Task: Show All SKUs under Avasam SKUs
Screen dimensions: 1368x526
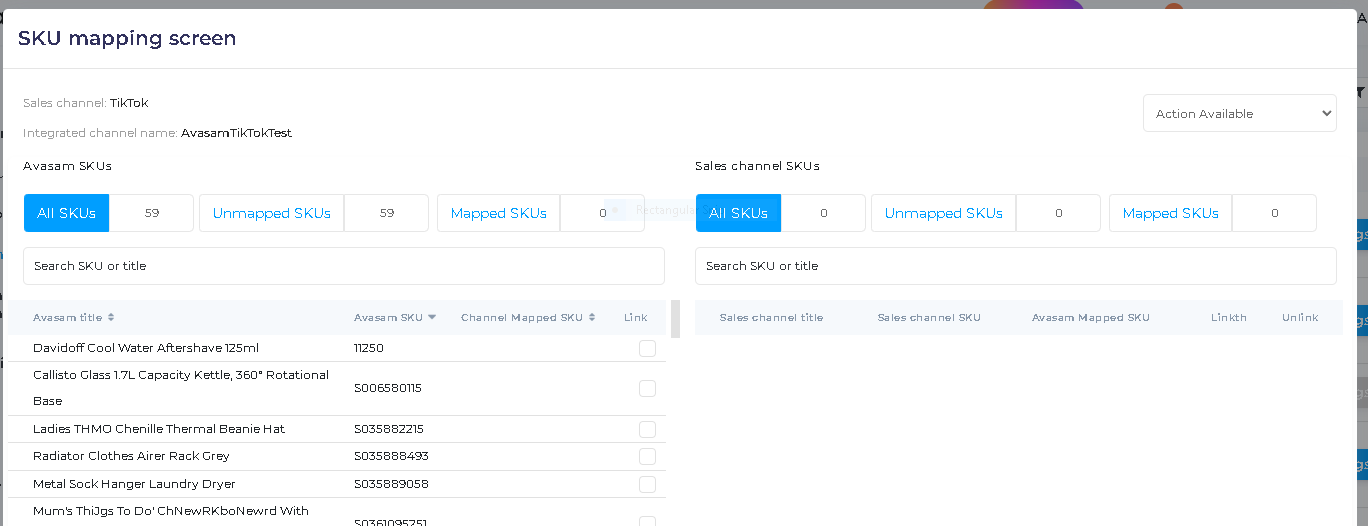Action: [66, 213]
